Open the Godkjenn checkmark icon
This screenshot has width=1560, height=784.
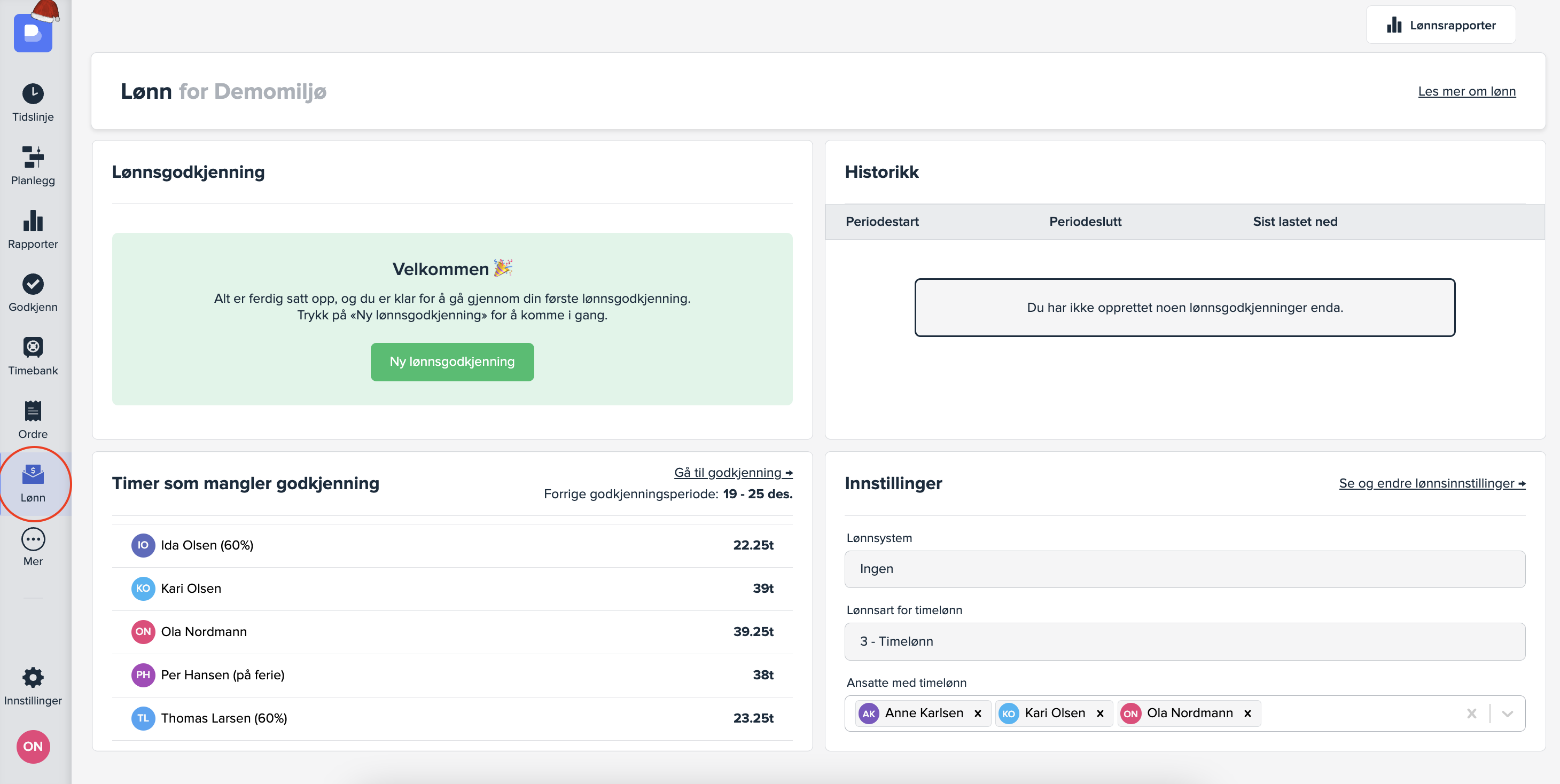coord(33,284)
